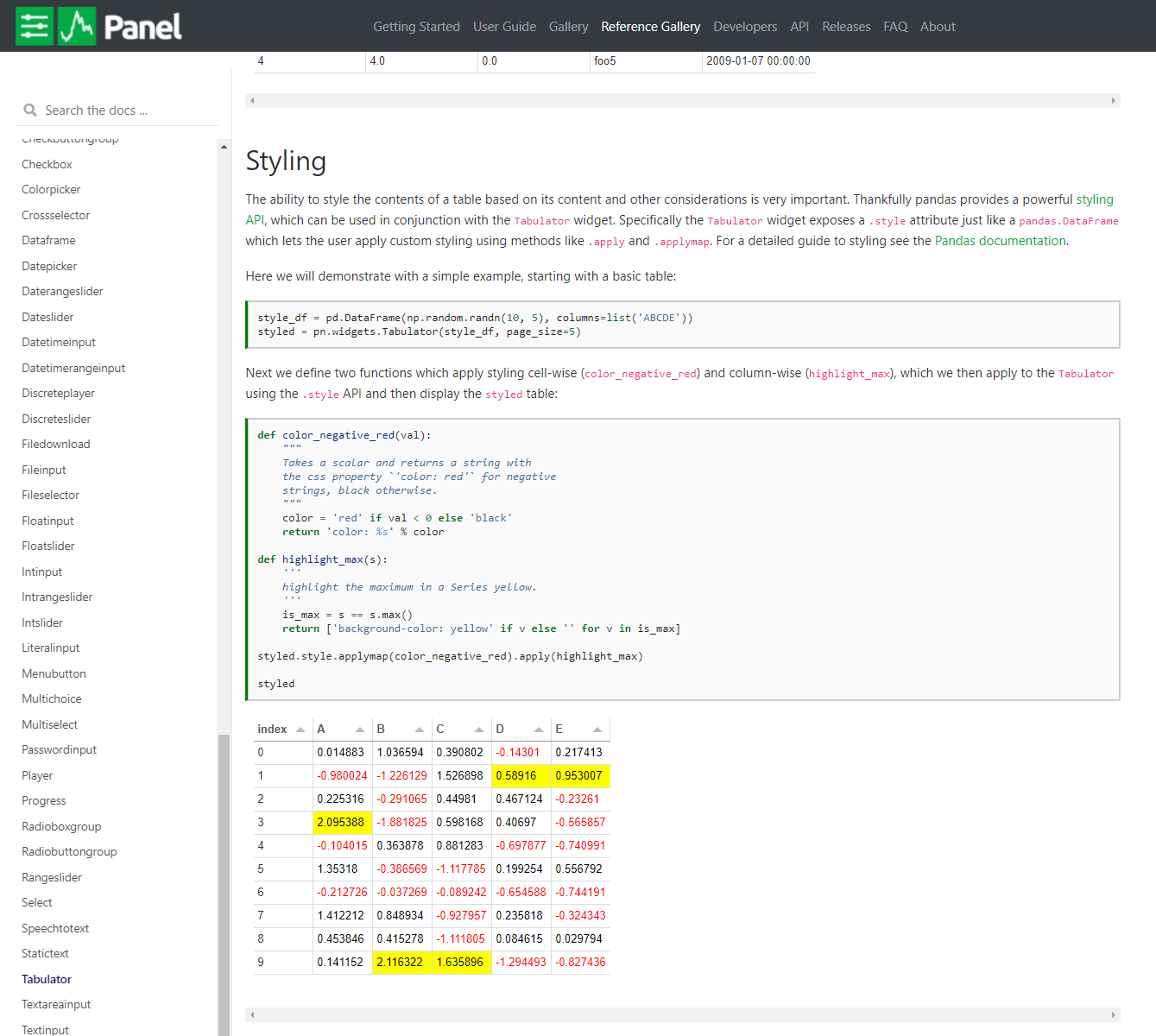Open Intrangeslider in sidebar list

(x=57, y=597)
